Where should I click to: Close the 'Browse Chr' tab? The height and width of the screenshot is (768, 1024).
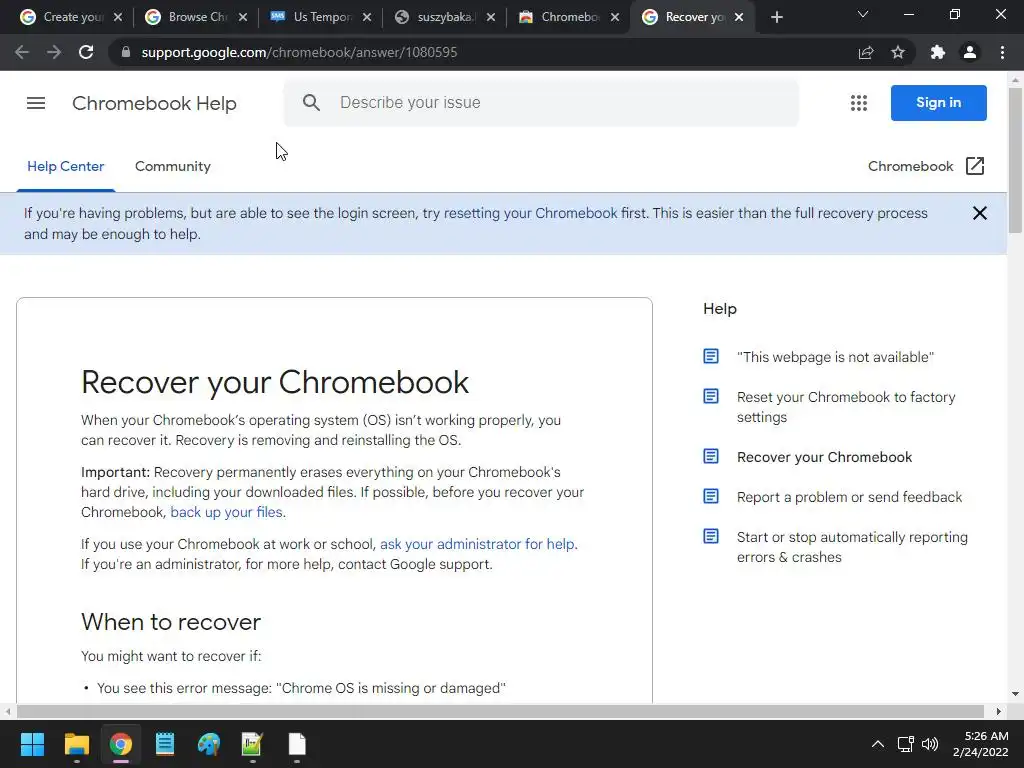(x=243, y=18)
